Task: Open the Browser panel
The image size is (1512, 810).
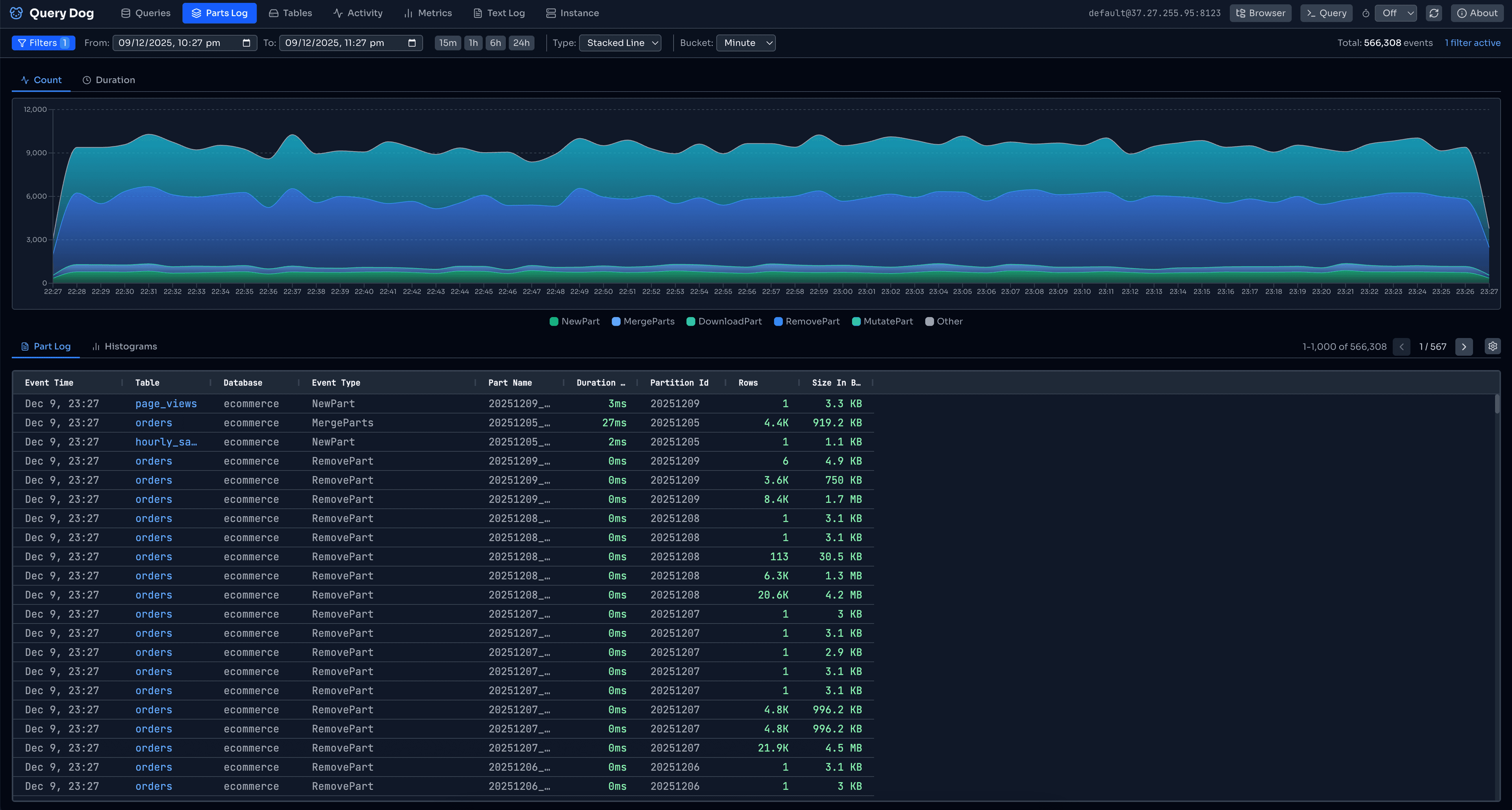Action: pyautogui.click(x=1260, y=13)
